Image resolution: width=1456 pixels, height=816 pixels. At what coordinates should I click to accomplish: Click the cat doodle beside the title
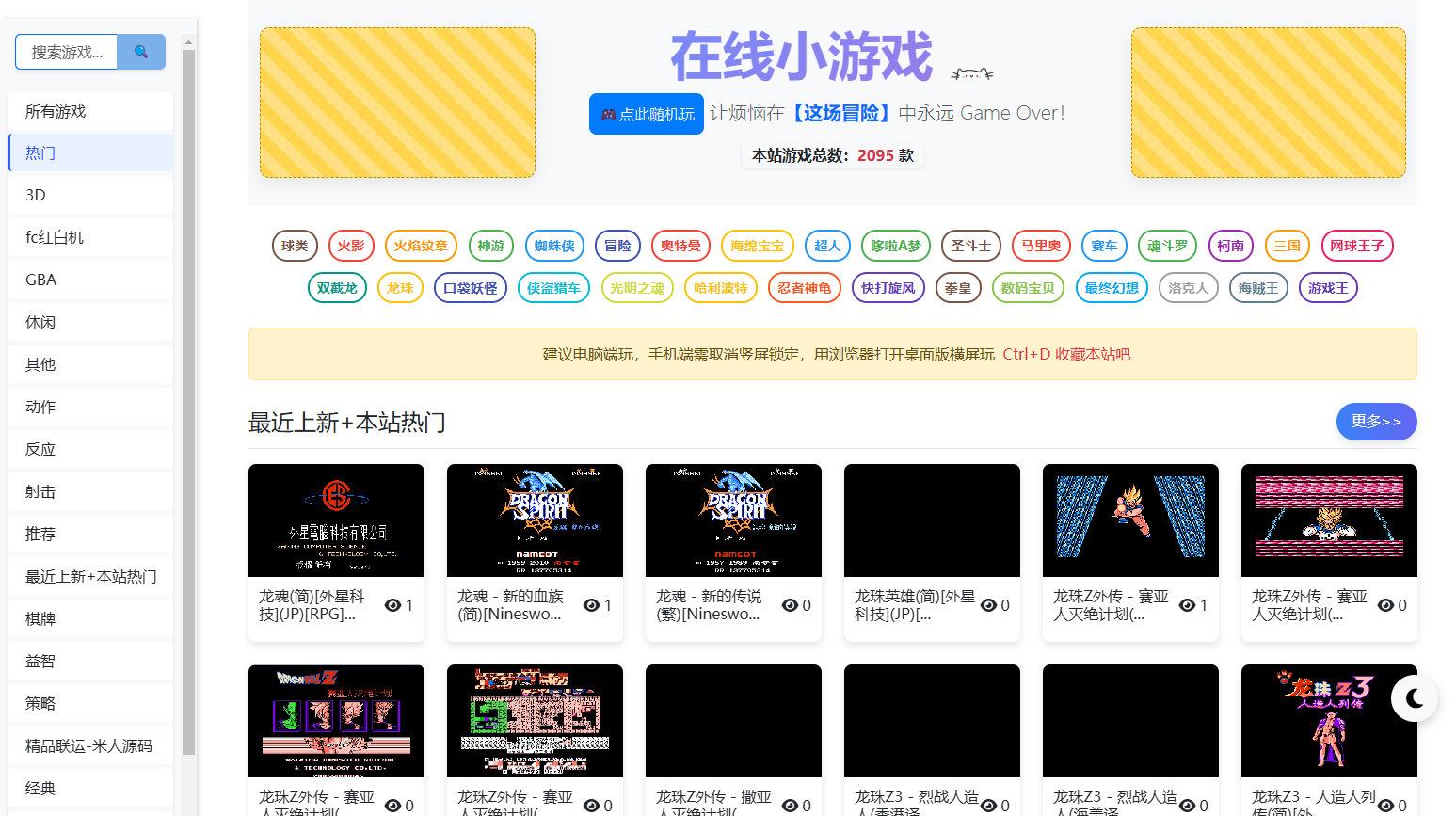(971, 73)
